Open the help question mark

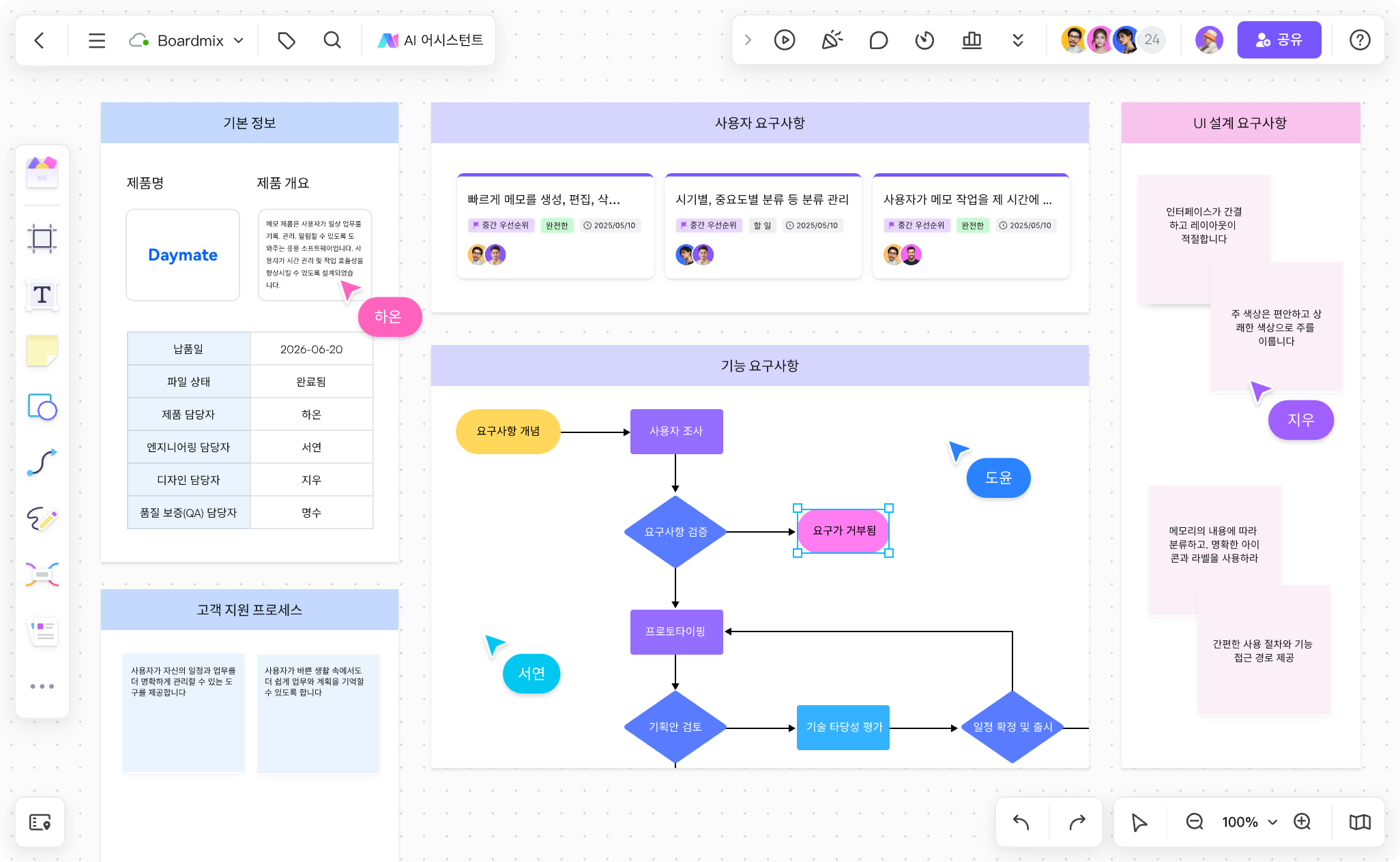click(x=1360, y=40)
